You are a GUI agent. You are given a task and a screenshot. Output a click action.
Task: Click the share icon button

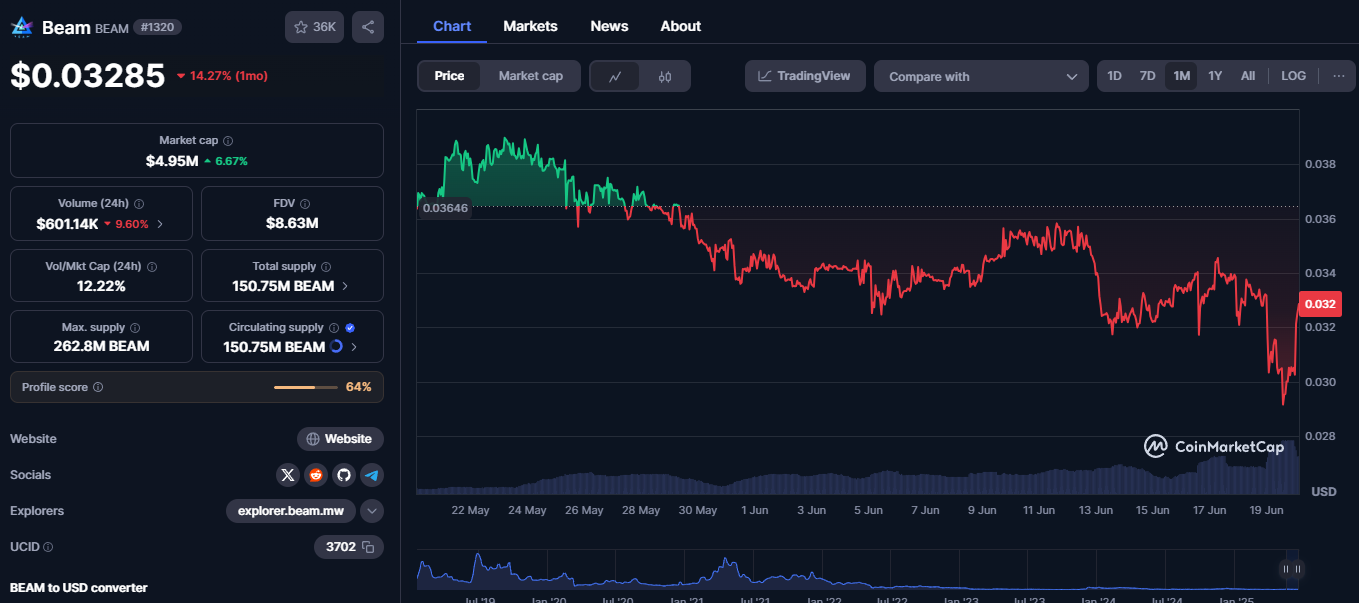tap(368, 27)
